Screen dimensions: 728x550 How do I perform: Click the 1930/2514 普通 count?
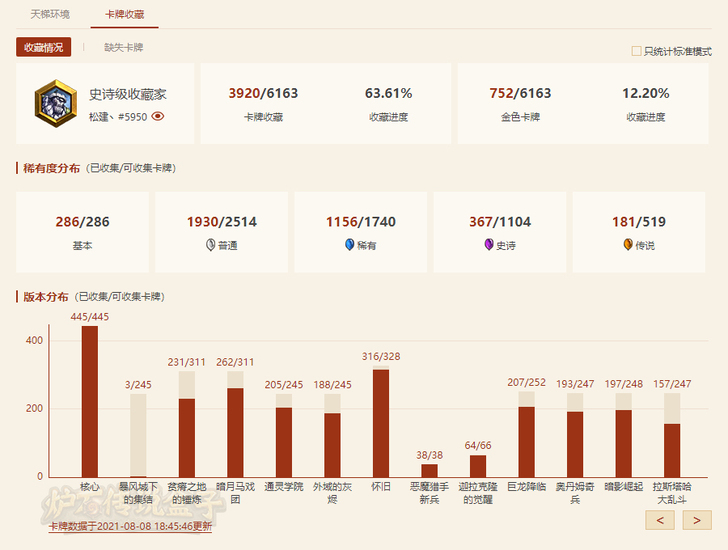coord(221,222)
